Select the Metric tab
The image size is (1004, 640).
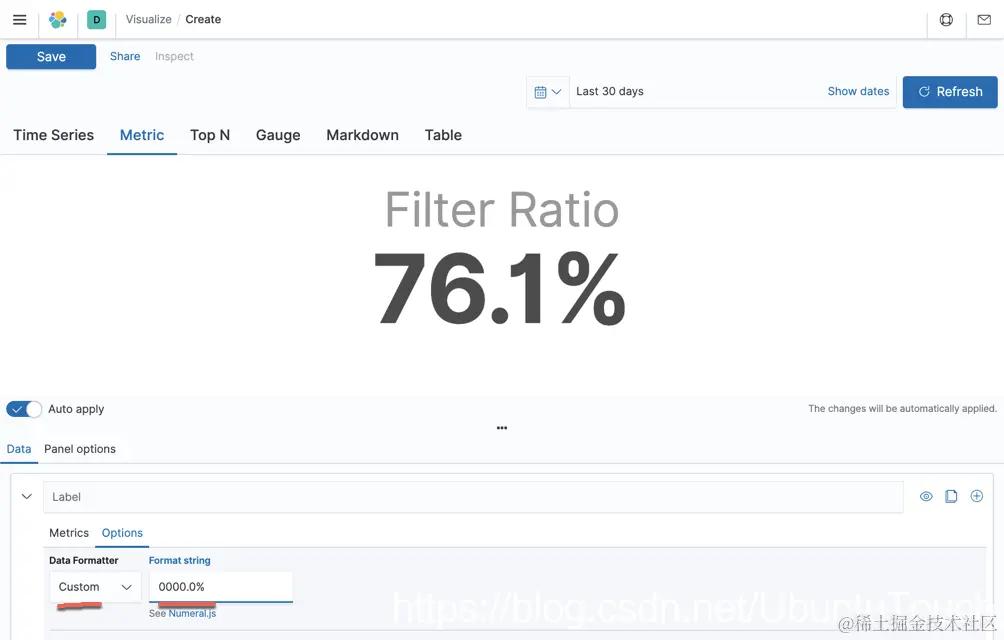tap(142, 135)
